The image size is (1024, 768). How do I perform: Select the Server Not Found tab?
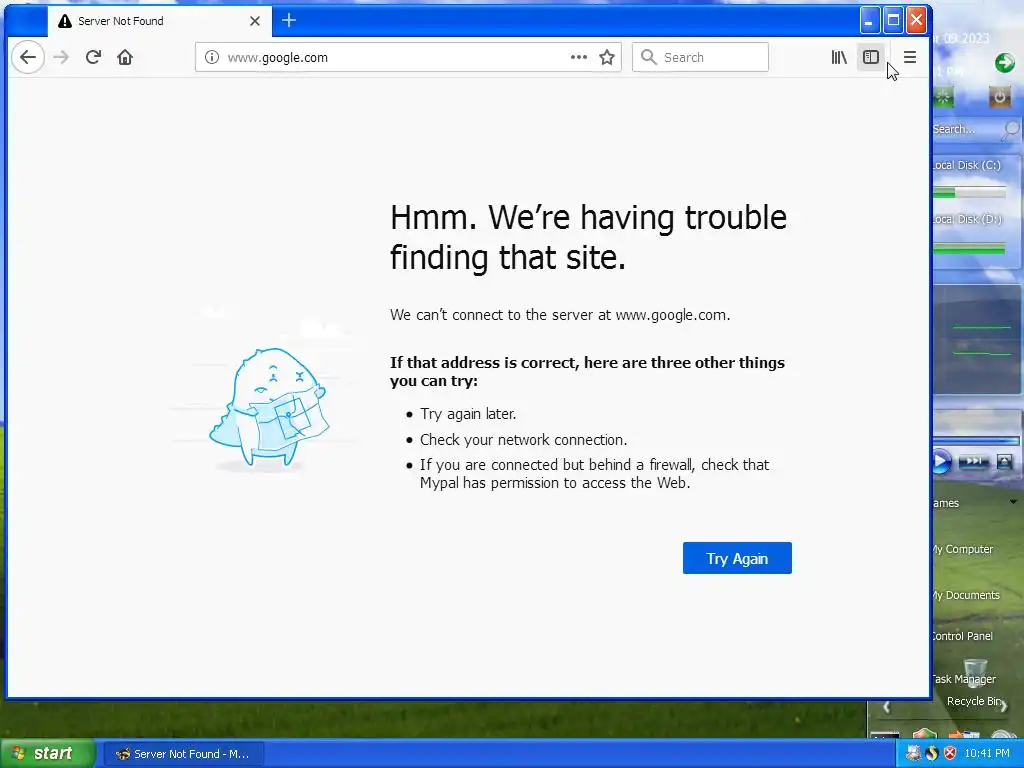[159, 21]
